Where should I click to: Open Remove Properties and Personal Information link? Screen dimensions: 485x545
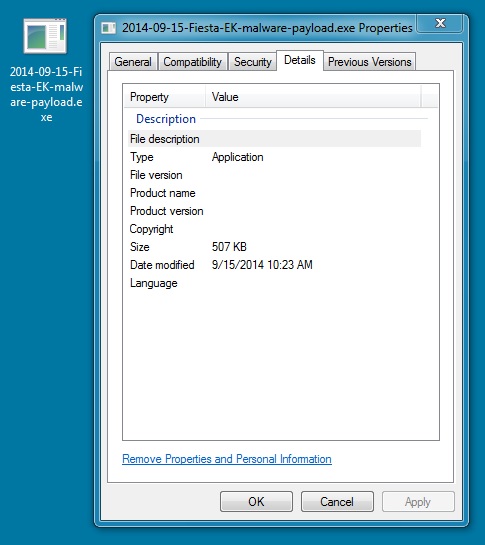click(x=227, y=459)
